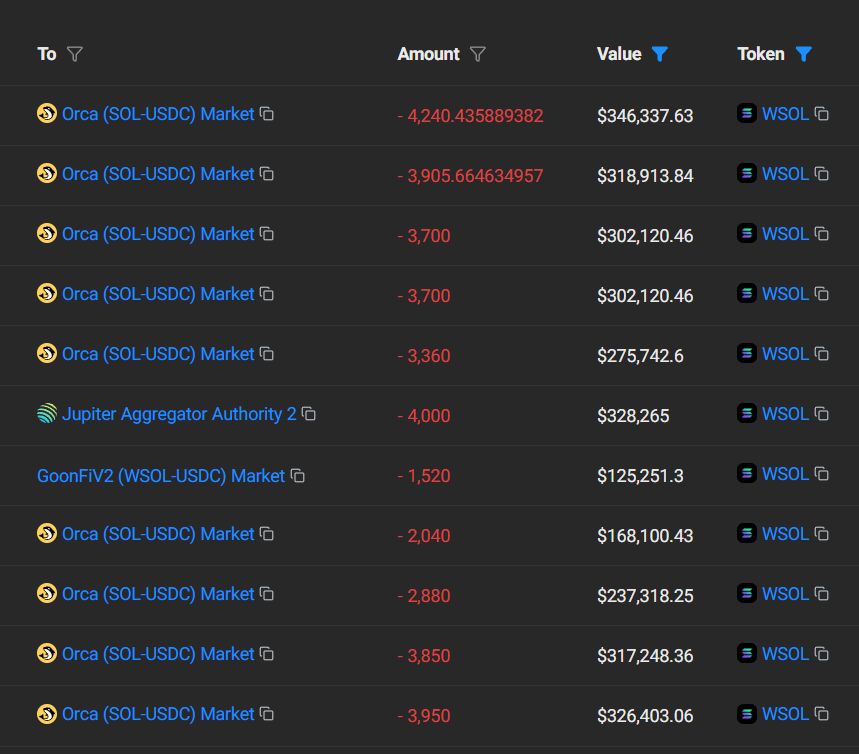859x754 pixels.
Task: Select value $237,318.25
Action: click(645, 596)
